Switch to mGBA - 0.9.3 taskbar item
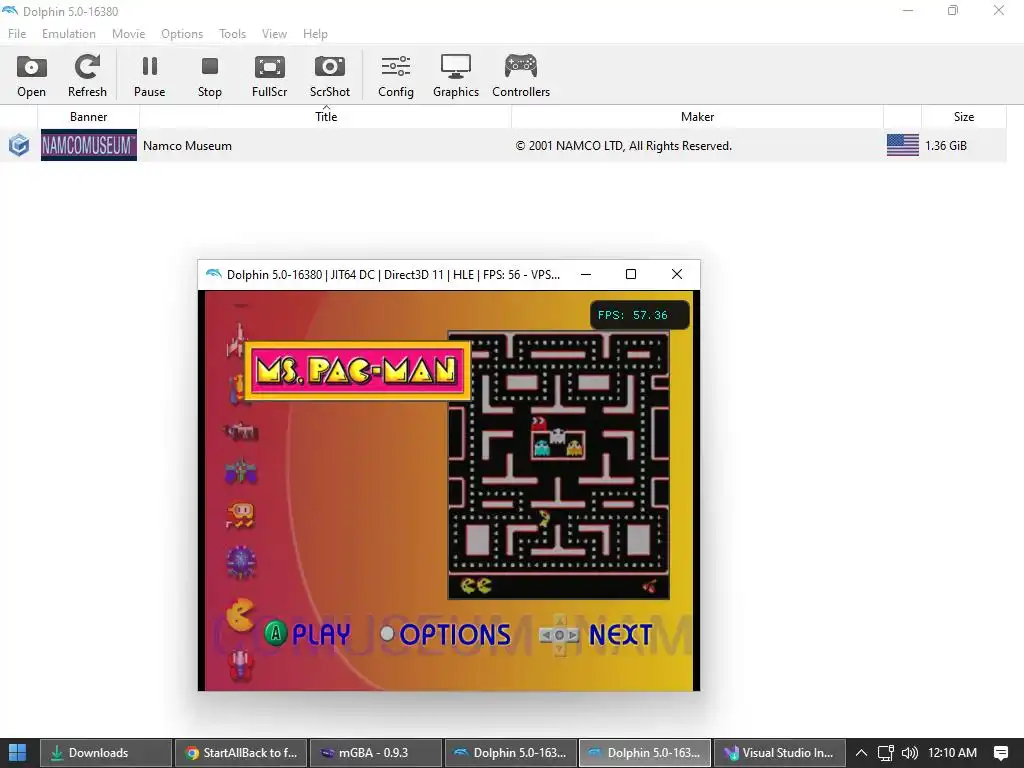This screenshot has height=768, width=1024. coord(375,753)
